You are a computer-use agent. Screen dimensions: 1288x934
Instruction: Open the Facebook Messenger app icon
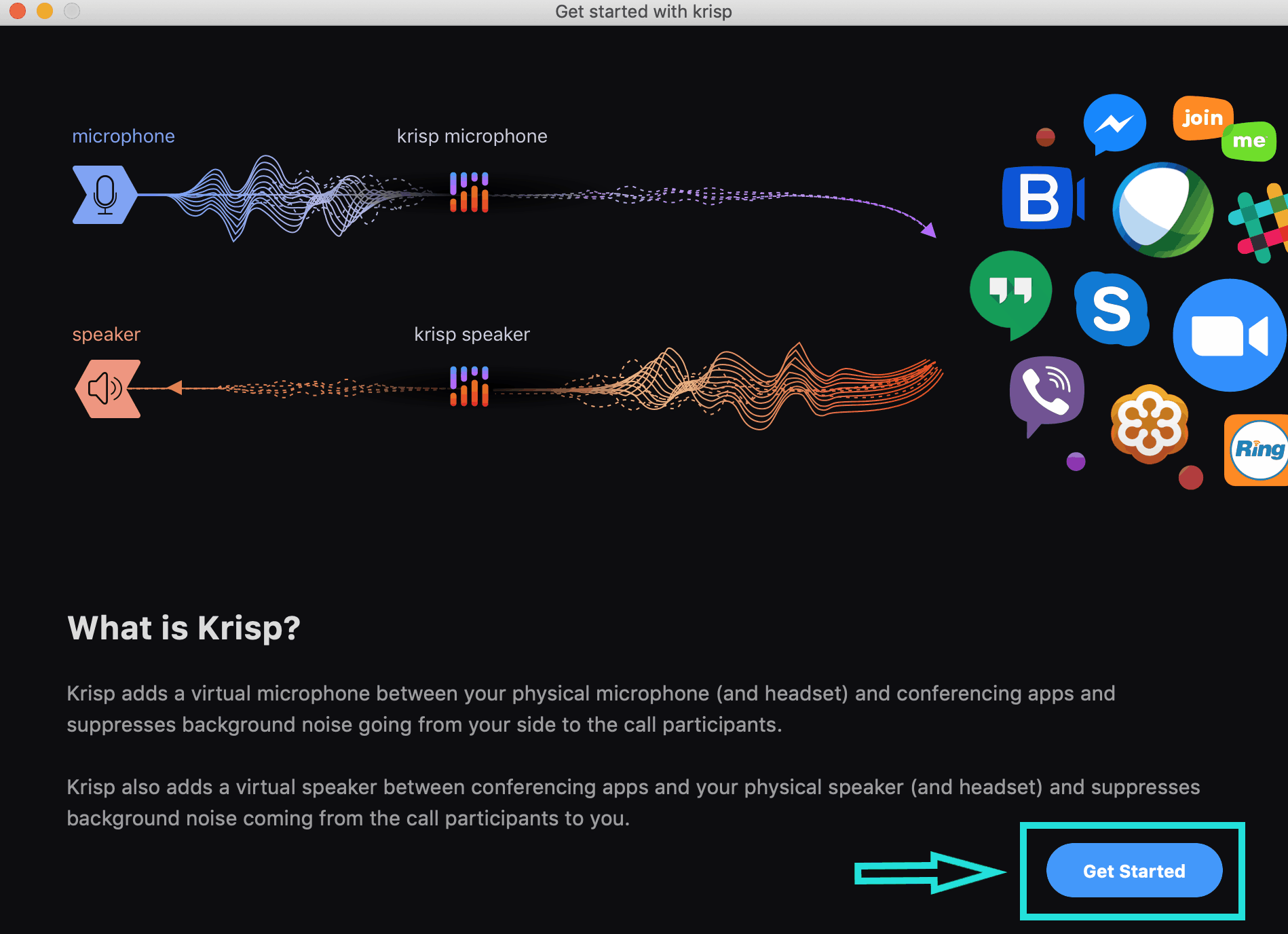[1114, 124]
